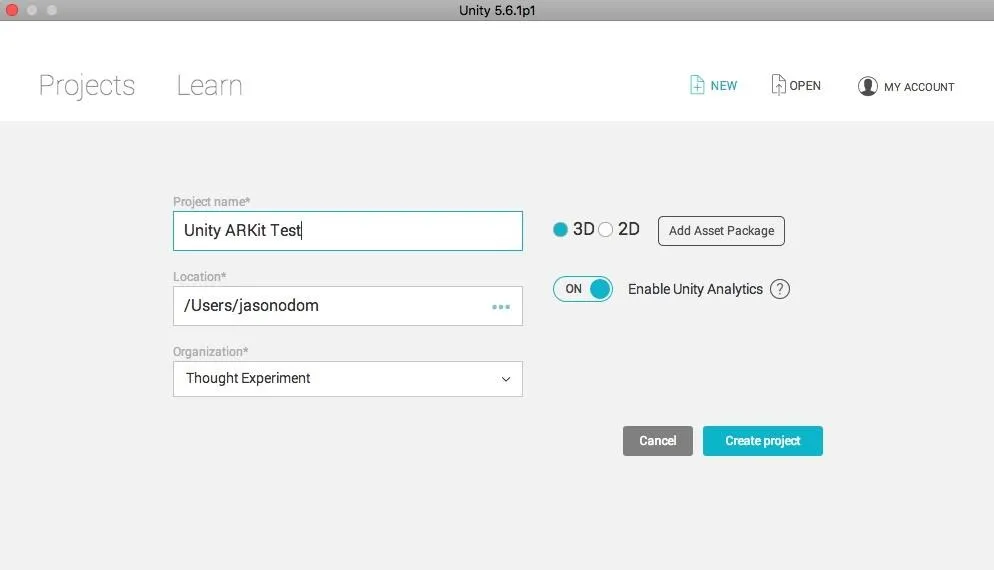This screenshot has width=994, height=570.
Task: Click the OPEN label in header
Action: pos(804,86)
